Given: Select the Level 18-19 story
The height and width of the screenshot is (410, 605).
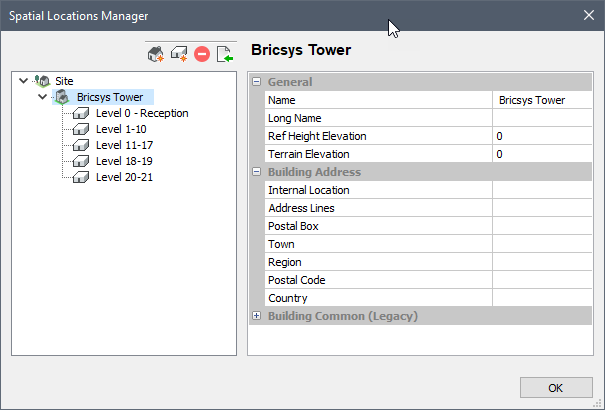Looking at the screenshot, I should (x=124, y=161).
